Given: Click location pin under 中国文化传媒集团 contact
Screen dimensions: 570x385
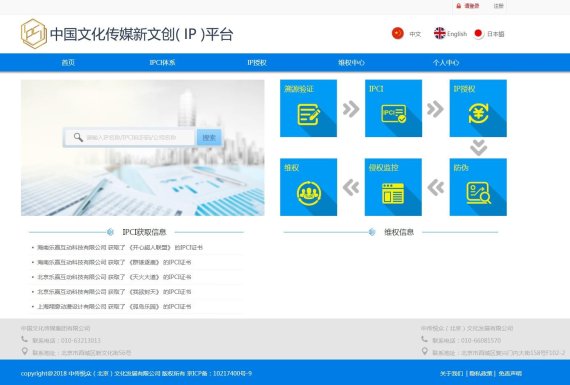Looking at the screenshot, I should [24, 352].
